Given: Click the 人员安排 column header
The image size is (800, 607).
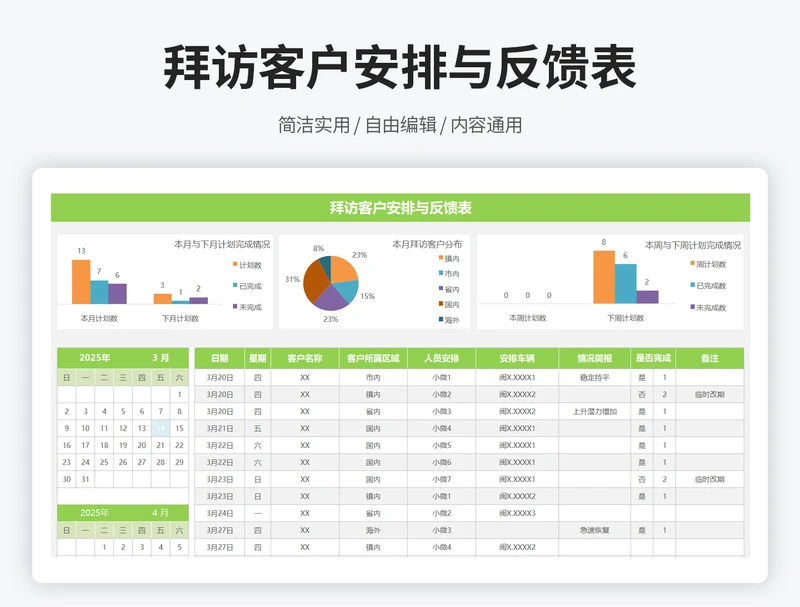Looking at the screenshot, I should tap(441, 358).
